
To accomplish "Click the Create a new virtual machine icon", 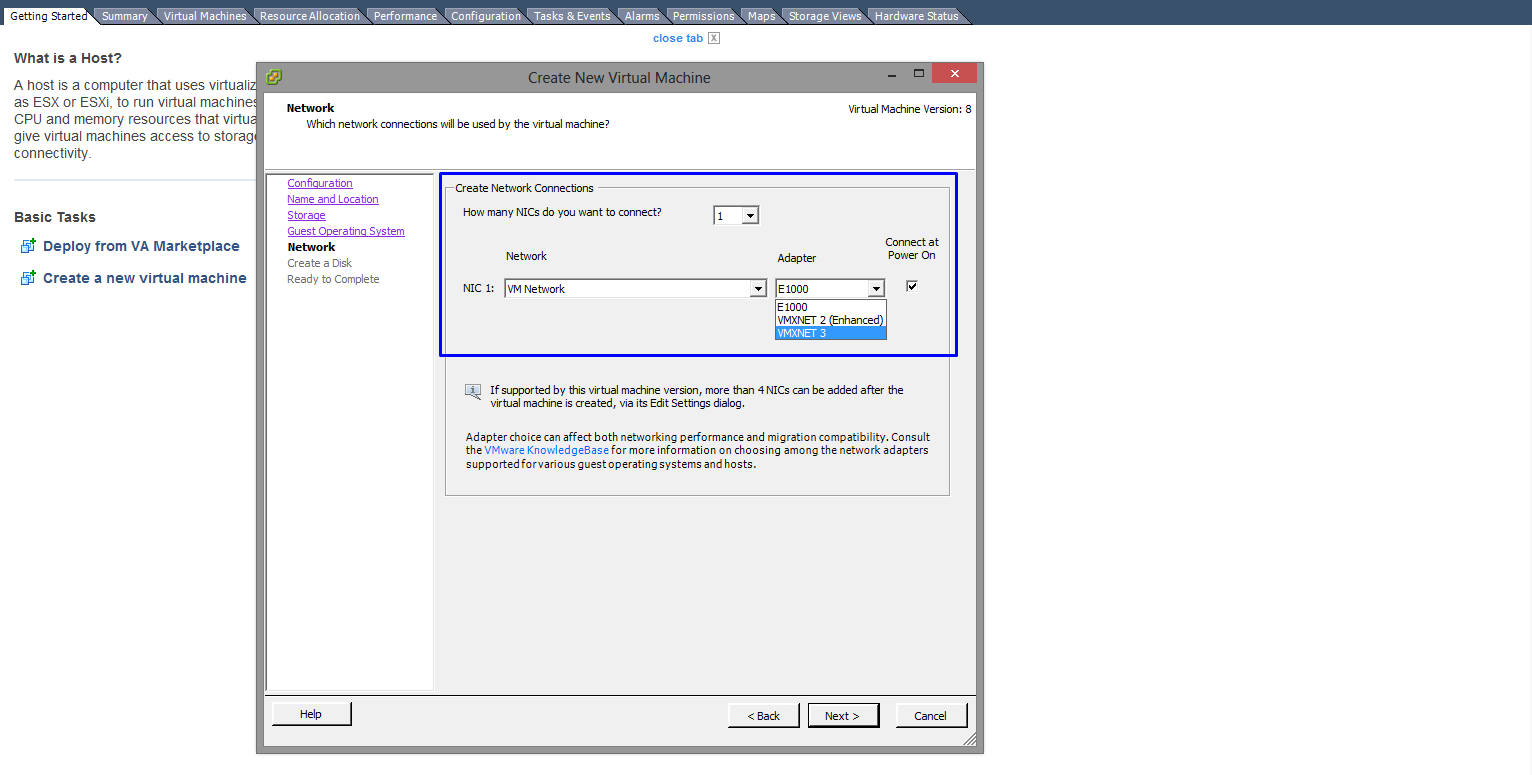I will click(28, 278).
